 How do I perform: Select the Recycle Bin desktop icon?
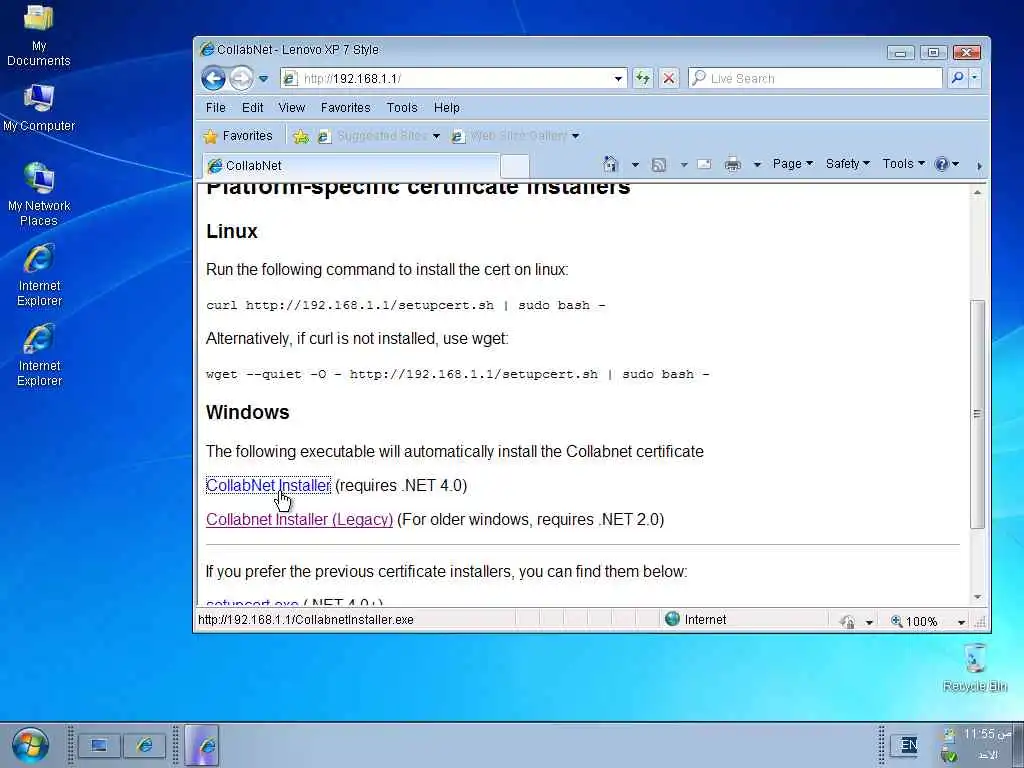pyautogui.click(x=975, y=667)
